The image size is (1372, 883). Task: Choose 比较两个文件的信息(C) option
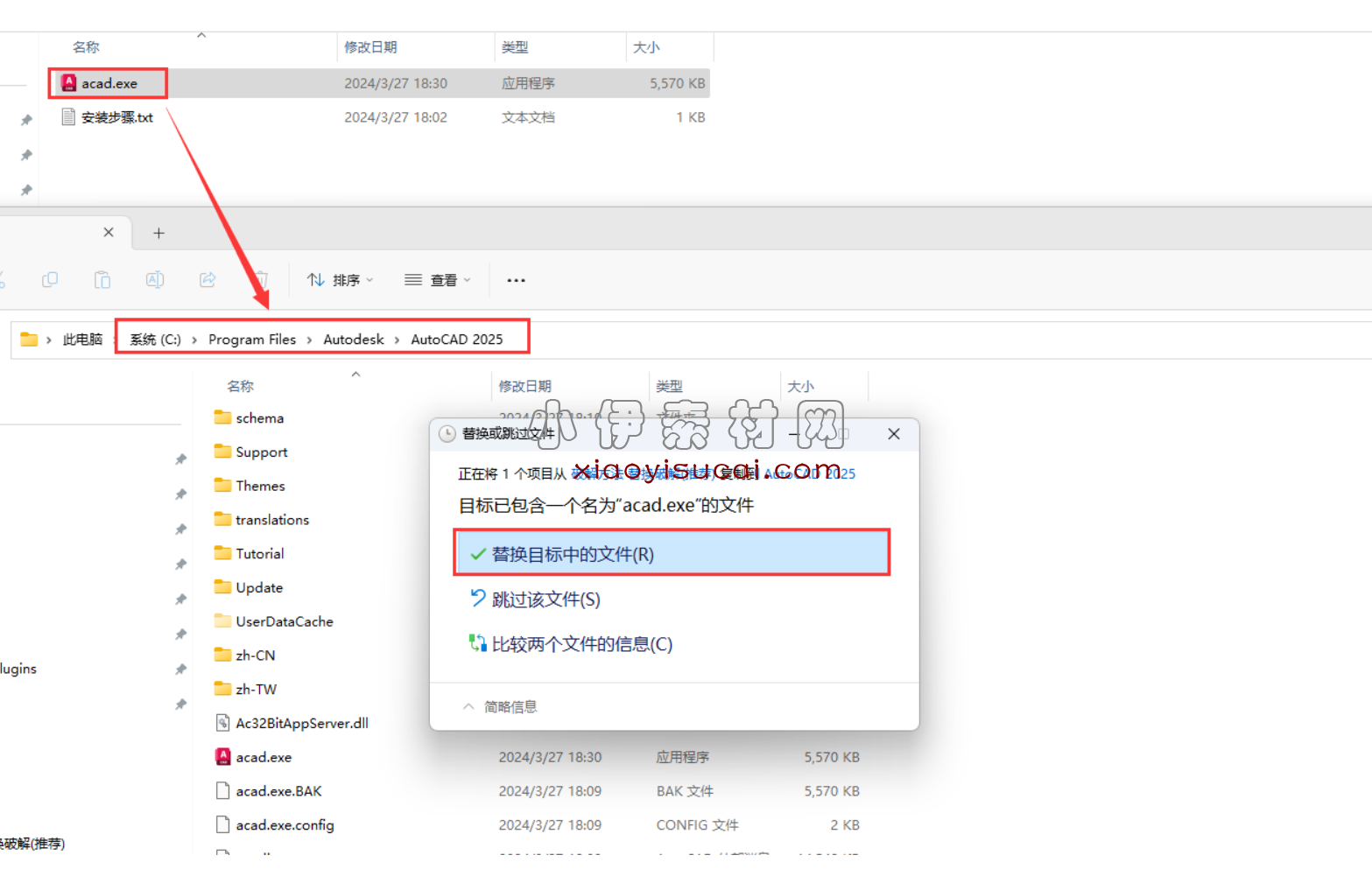point(572,644)
